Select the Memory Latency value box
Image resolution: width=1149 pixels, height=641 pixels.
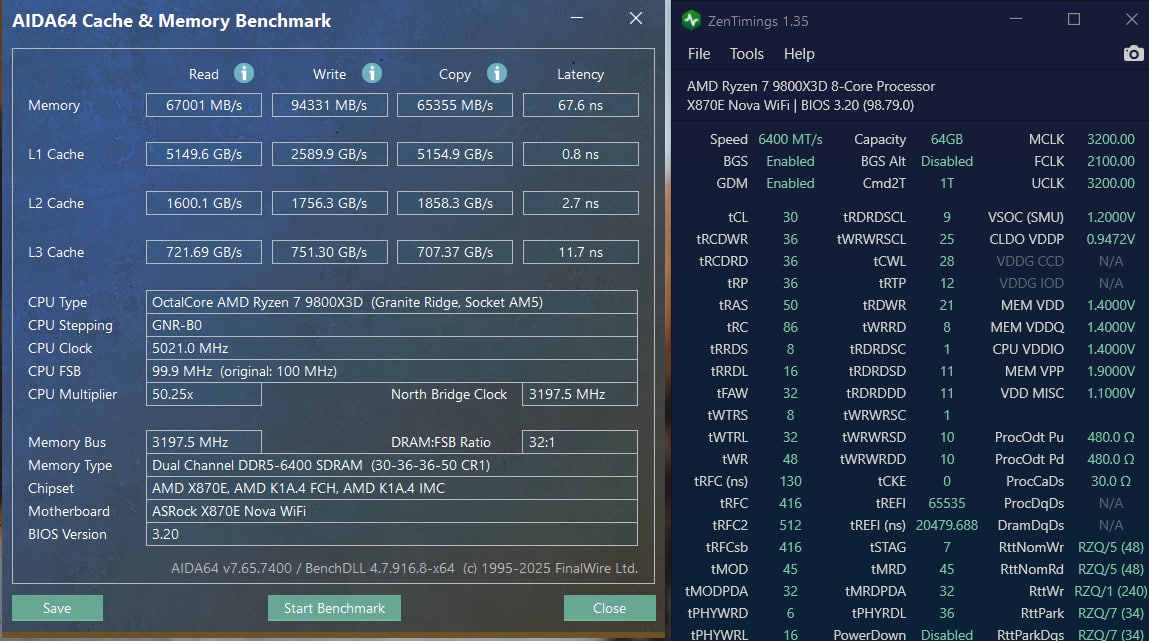[x=580, y=105]
